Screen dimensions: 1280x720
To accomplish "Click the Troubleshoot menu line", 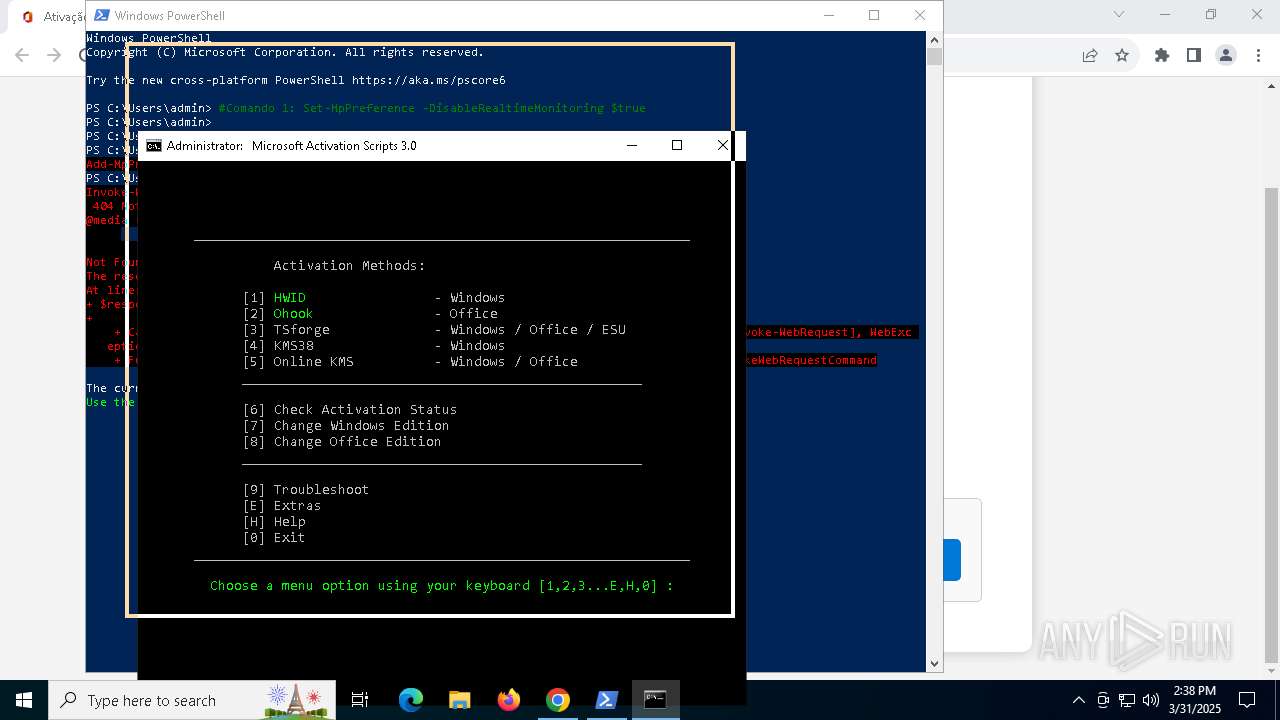I will pos(306,489).
